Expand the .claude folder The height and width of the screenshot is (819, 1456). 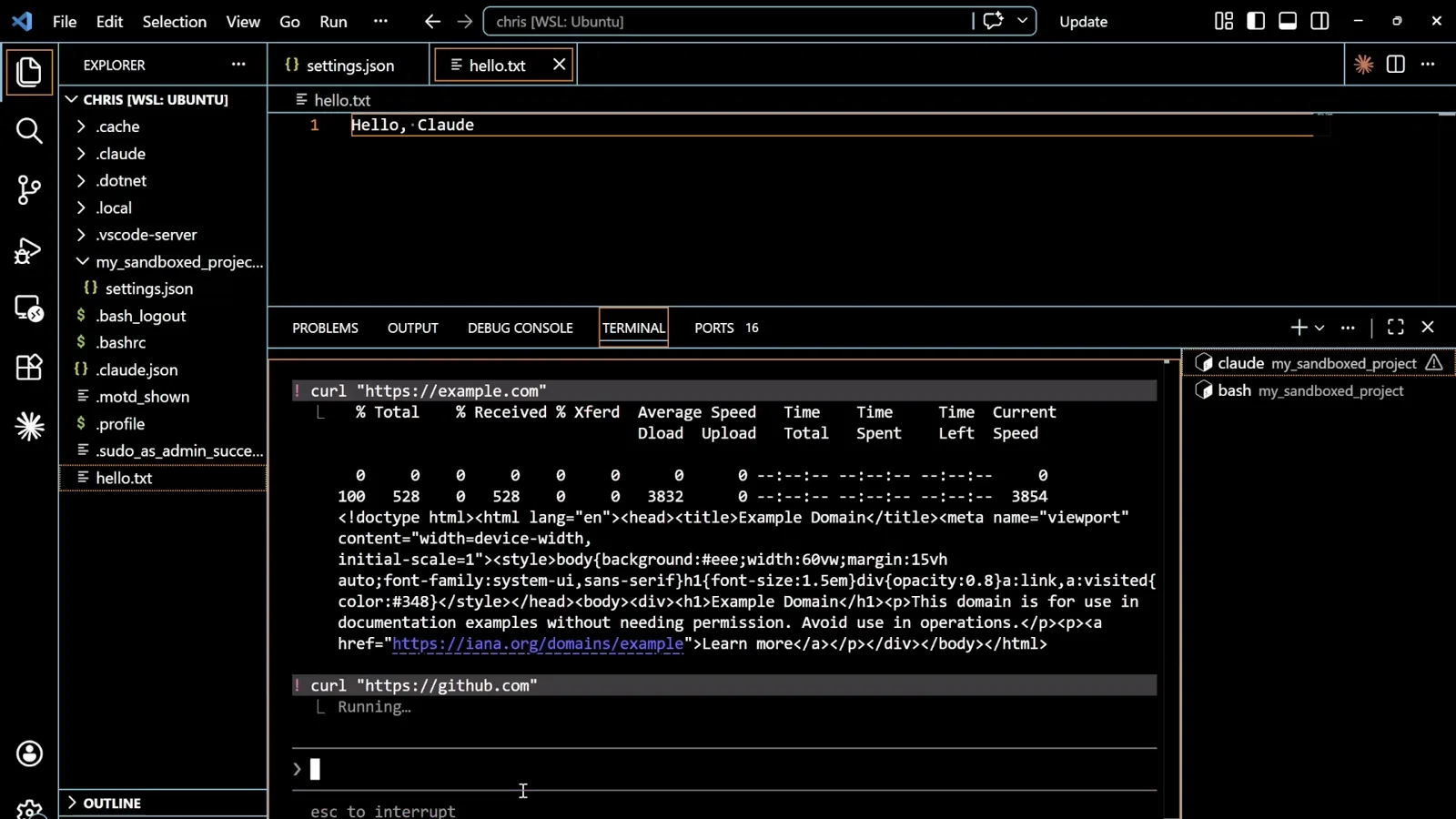(164, 154)
